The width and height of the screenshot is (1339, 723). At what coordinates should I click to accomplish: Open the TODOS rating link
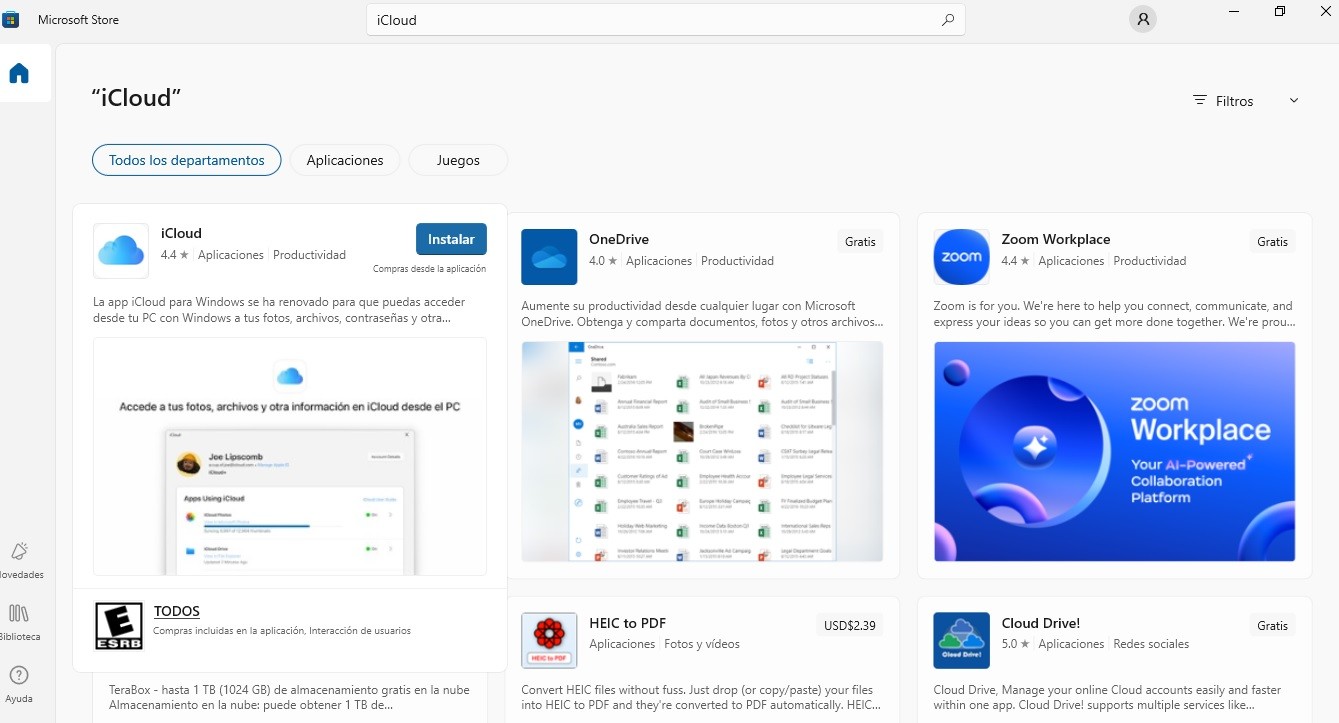pos(177,611)
